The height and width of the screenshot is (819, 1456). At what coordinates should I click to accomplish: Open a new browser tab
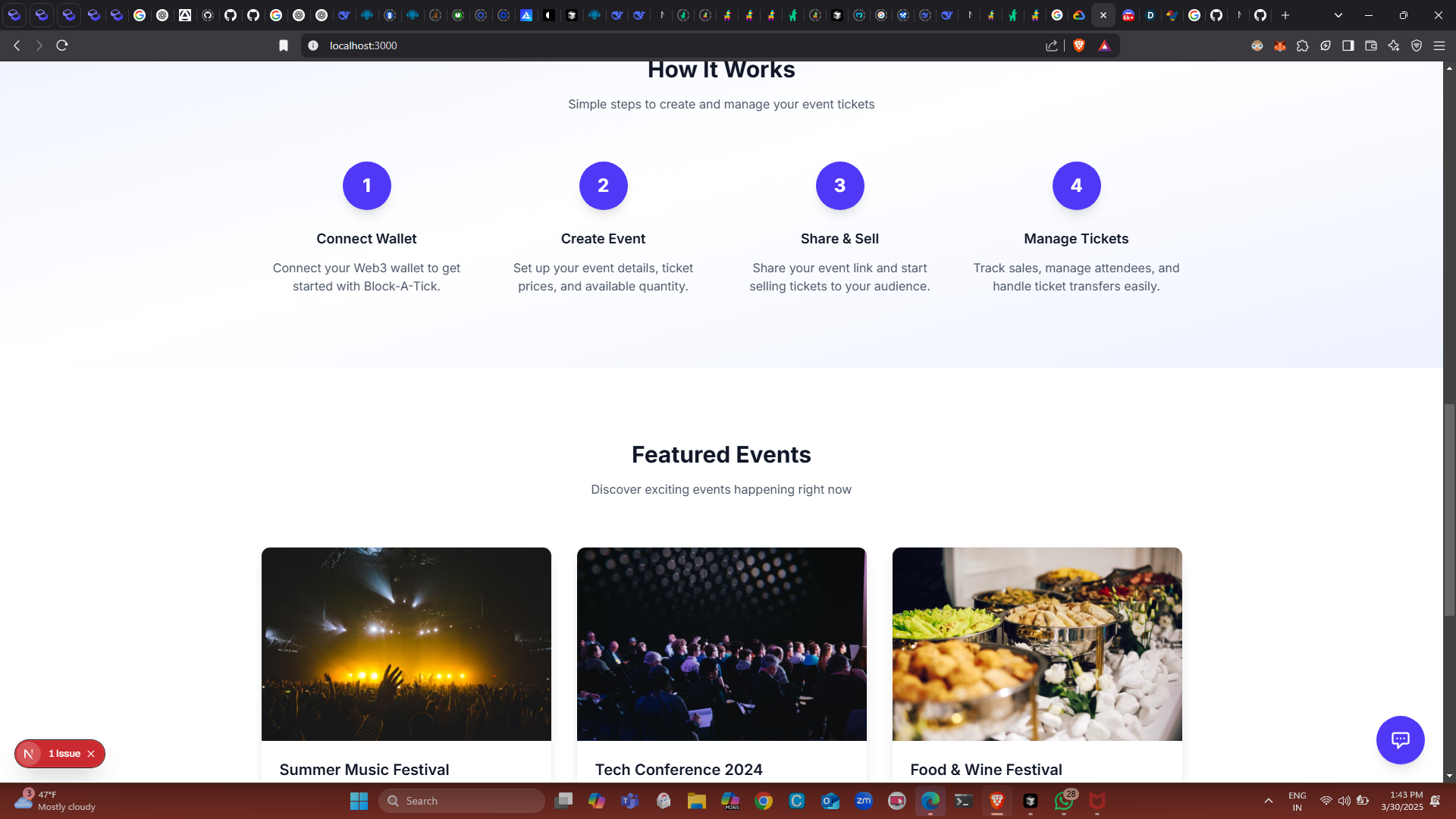[1285, 15]
